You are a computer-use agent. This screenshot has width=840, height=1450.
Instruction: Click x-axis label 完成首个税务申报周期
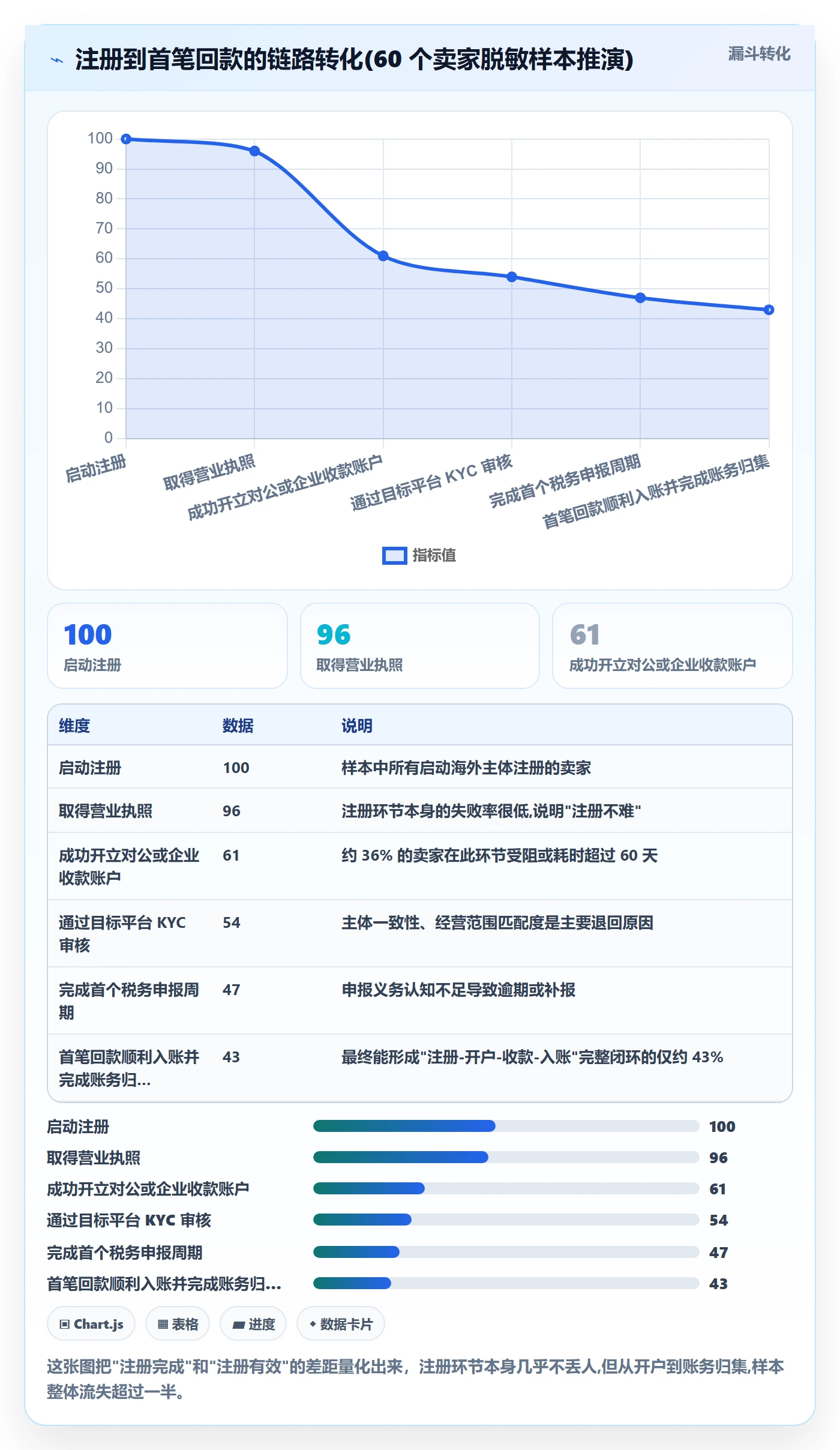[x=565, y=481]
